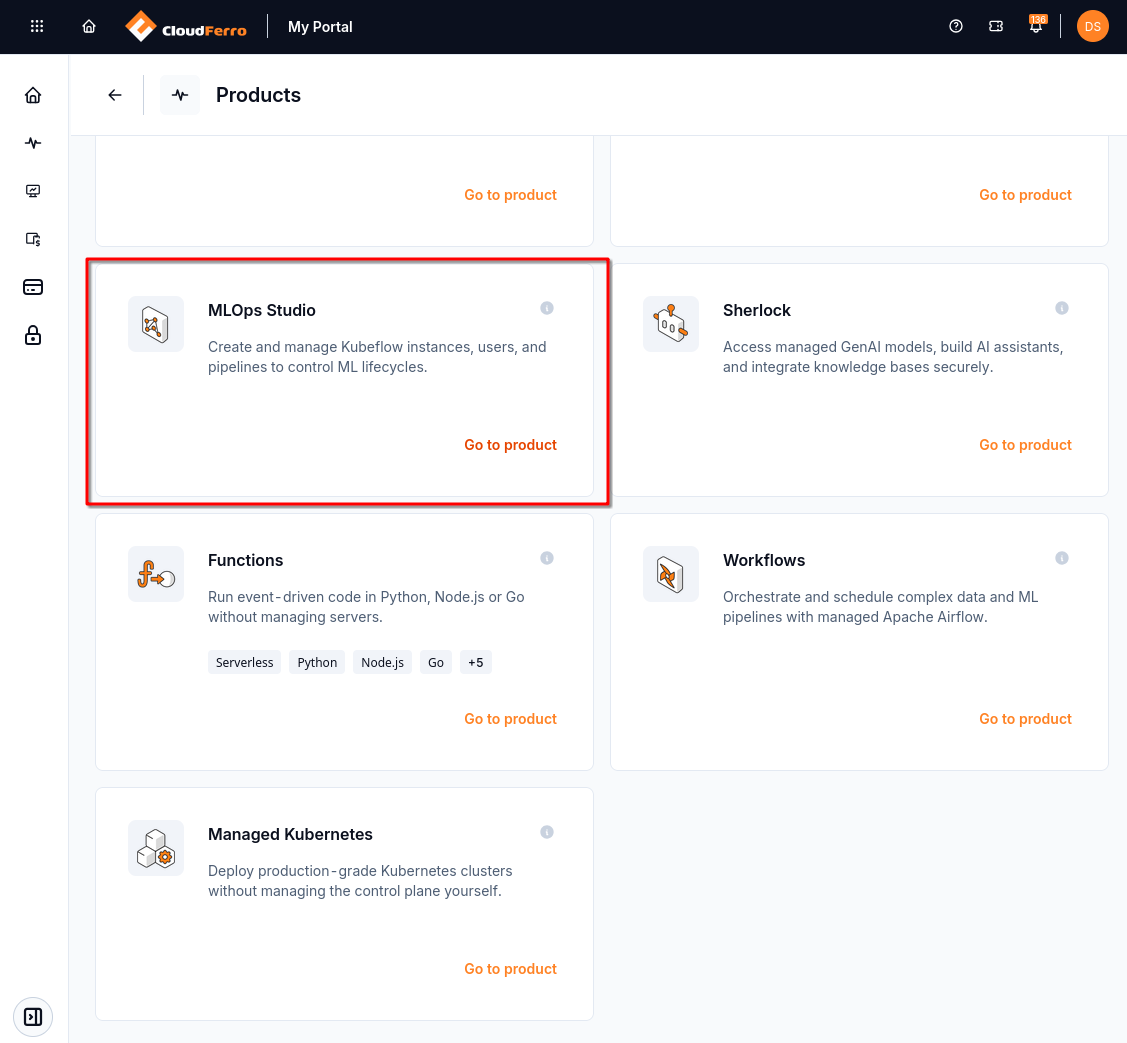The height and width of the screenshot is (1043, 1127).
Task: Go back with the left arrow
Action: (115, 95)
